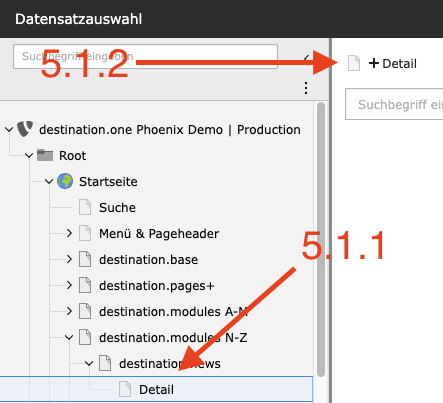The image size is (443, 403).
Task: Click the TYPO3 logo icon of the site root
Action: (25, 129)
